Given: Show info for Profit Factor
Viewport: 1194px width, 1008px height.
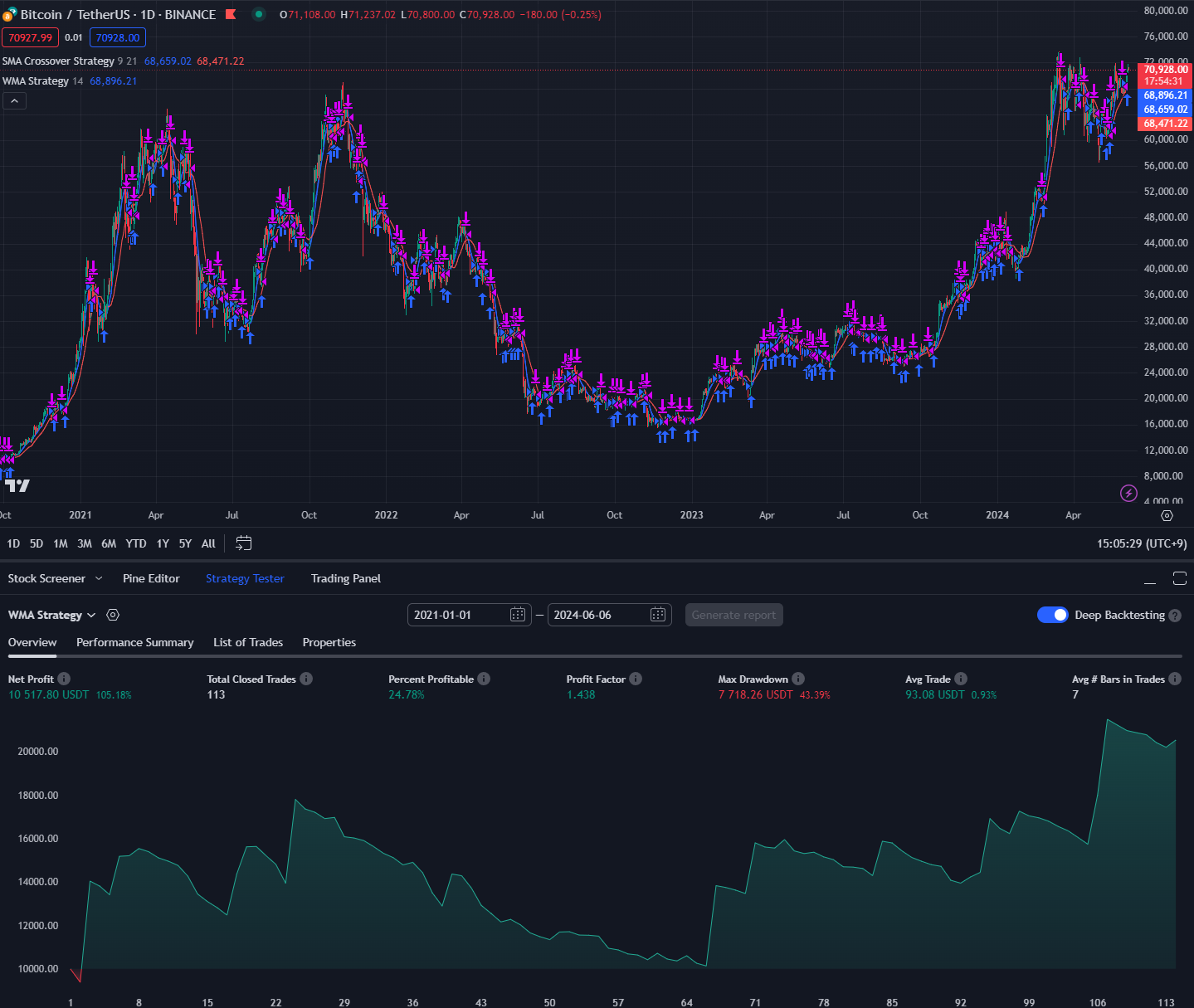Looking at the screenshot, I should coord(636,679).
